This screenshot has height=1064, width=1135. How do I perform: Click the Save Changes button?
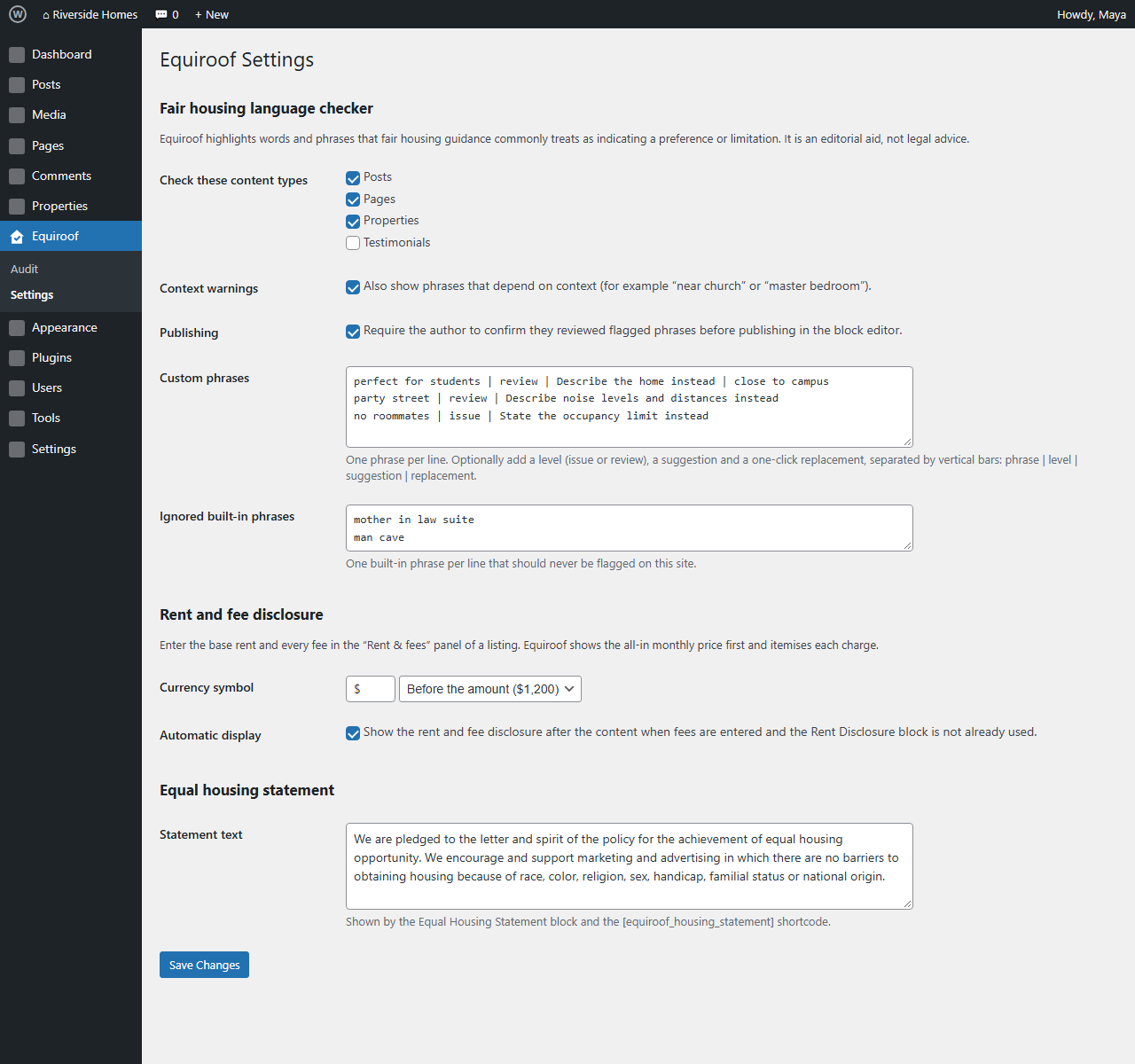pos(204,965)
